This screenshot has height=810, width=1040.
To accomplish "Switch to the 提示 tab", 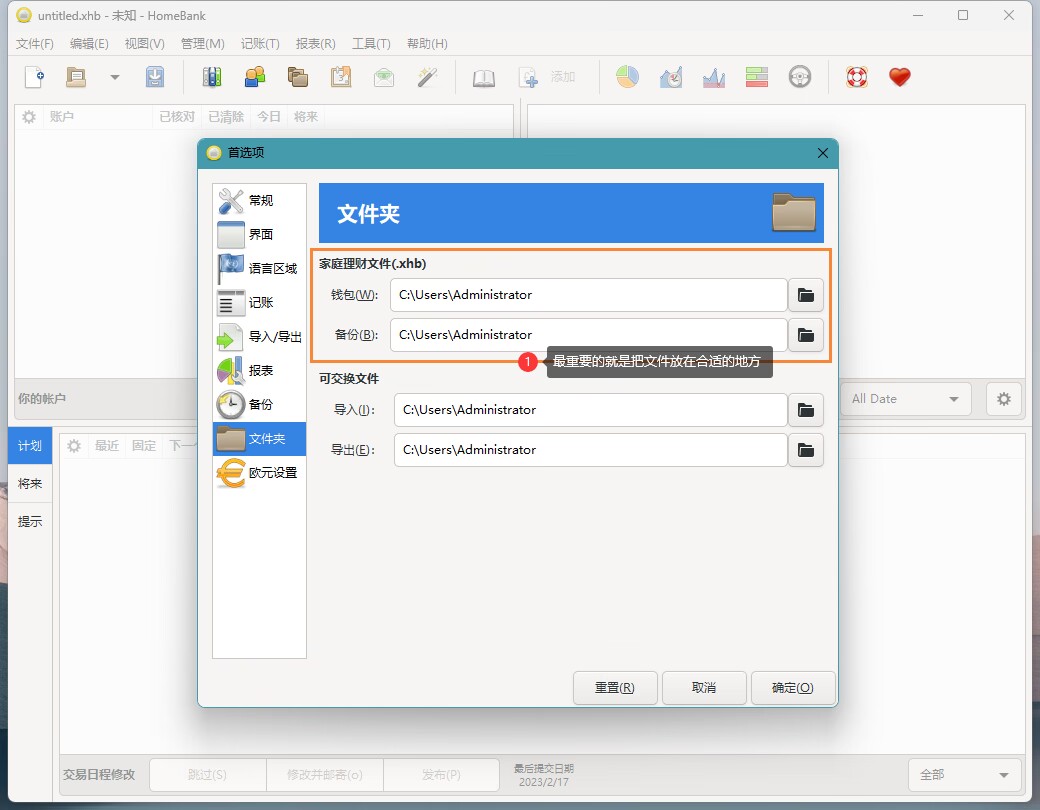I will (30, 521).
